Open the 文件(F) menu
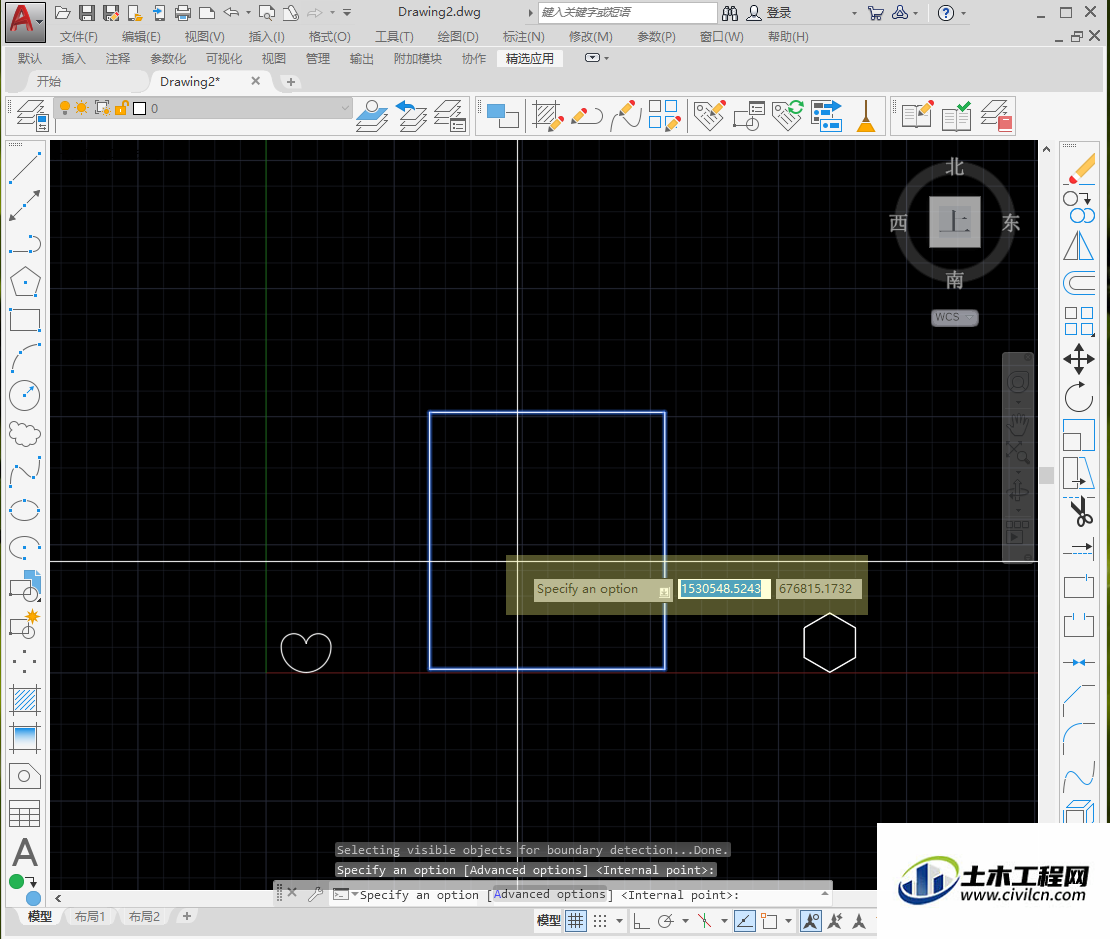This screenshot has height=939, width=1110. (79, 37)
